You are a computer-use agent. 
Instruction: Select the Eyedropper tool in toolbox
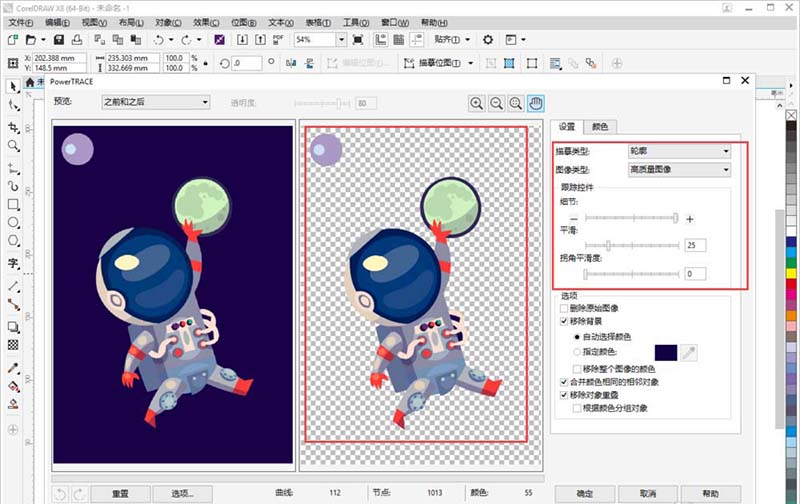13,368
